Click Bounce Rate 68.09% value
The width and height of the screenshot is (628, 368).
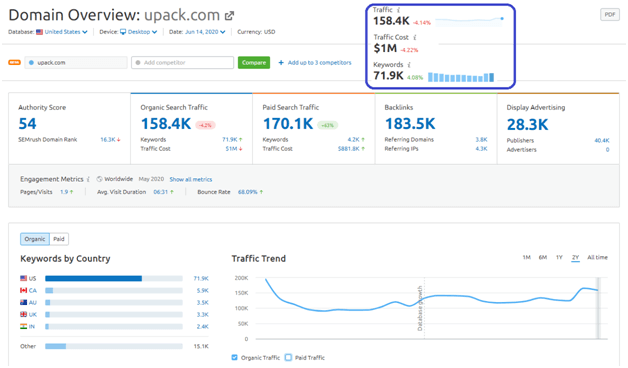(248, 192)
